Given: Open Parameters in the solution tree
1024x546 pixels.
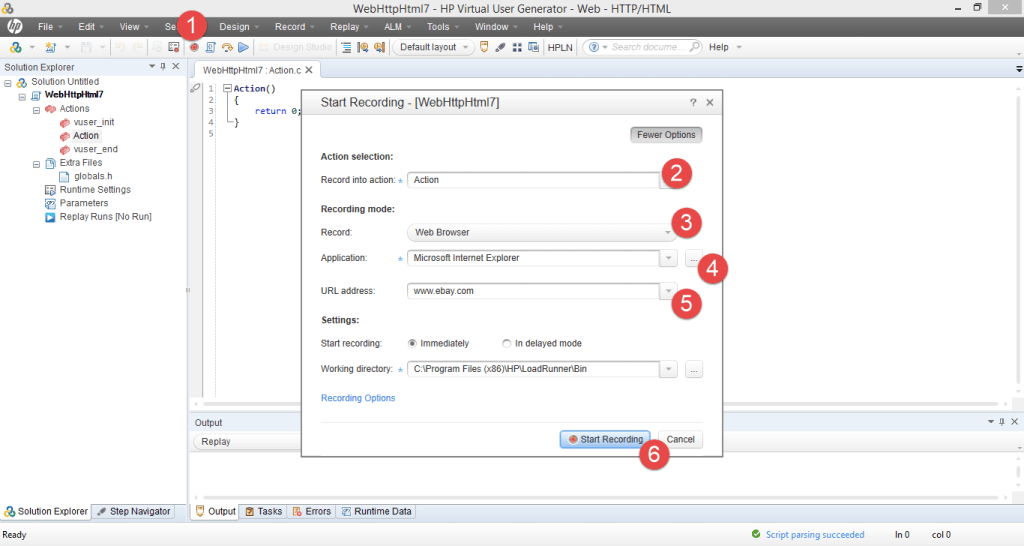Looking at the screenshot, I should [84, 203].
